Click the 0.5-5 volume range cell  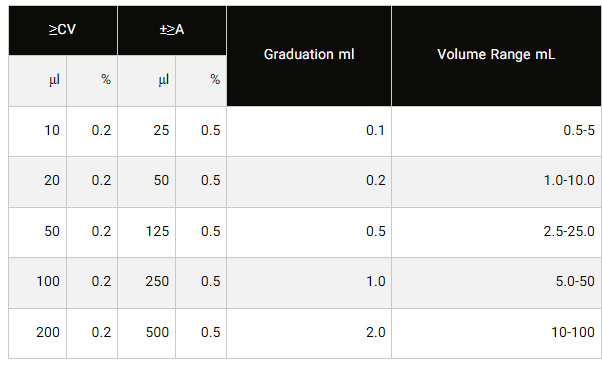[496, 131]
